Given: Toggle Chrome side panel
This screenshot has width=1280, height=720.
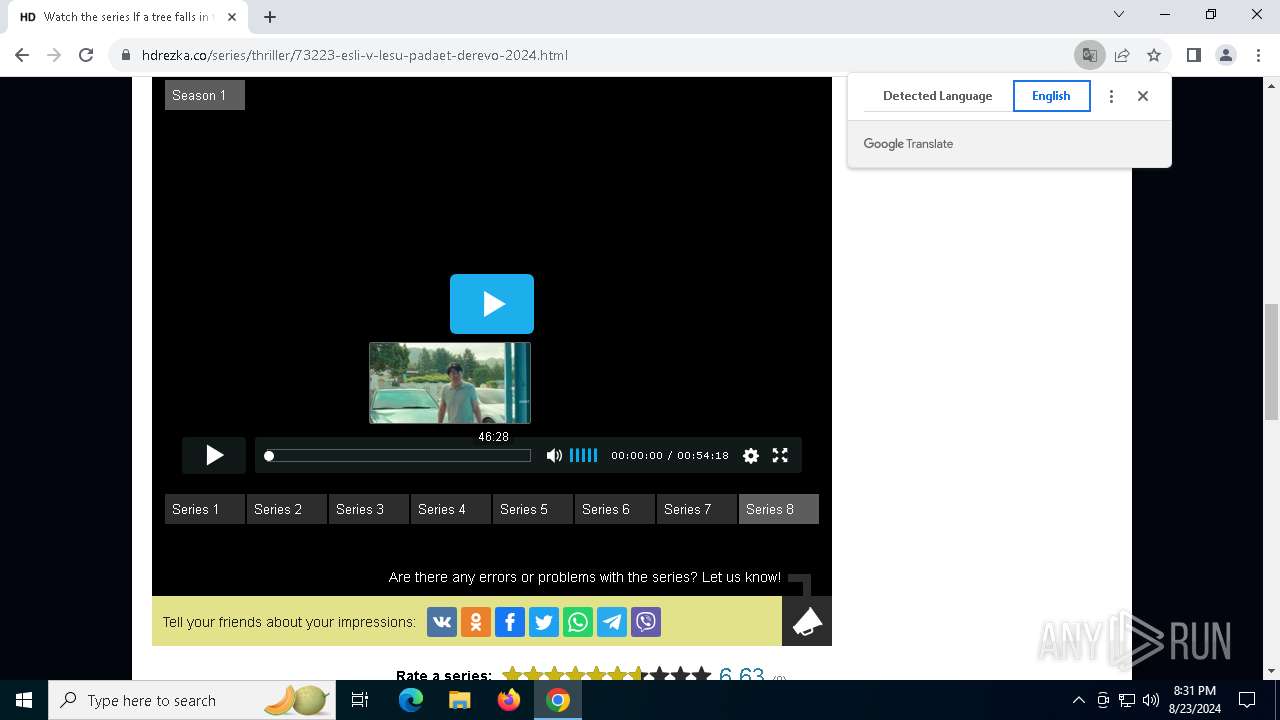Looking at the screenshot, I should [1193, 55].
